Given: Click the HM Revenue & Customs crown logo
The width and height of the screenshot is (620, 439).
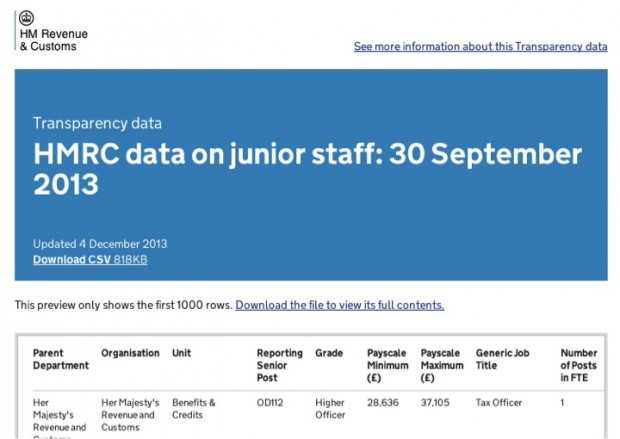Looking at the screenshot, I should point(26,18).
